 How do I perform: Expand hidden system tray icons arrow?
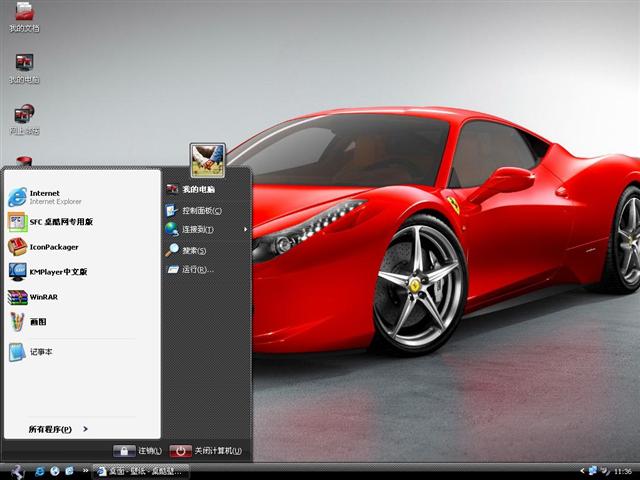582,471
